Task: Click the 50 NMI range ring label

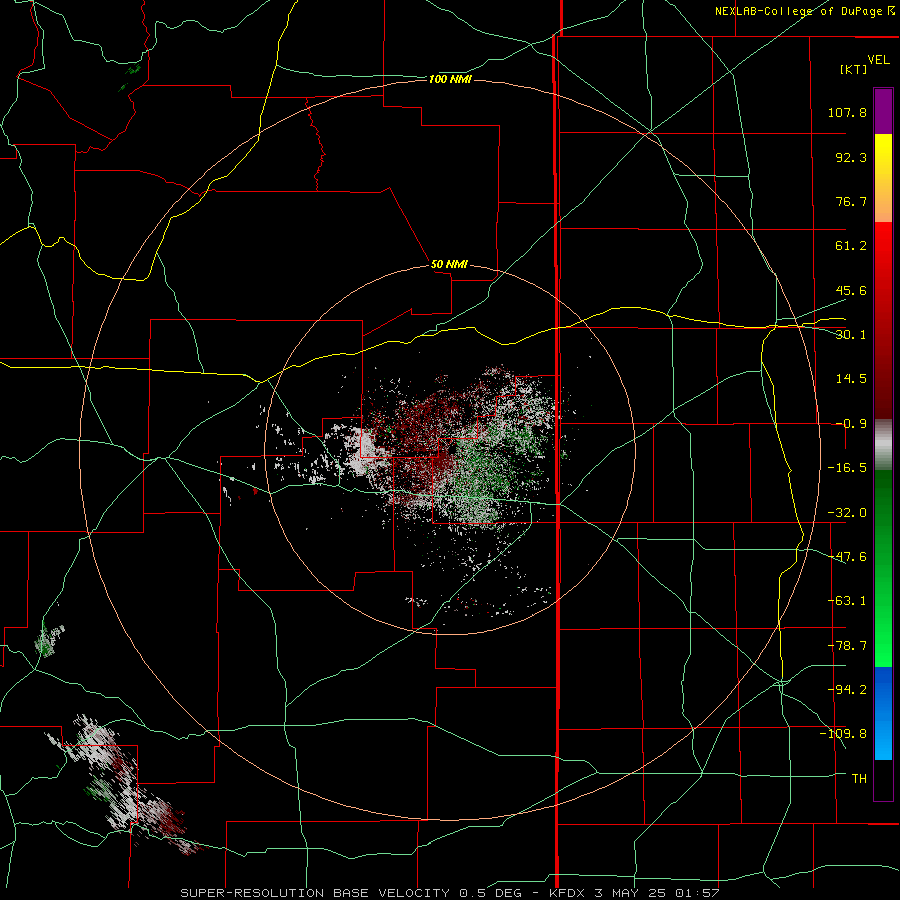Action: [449, 265]
